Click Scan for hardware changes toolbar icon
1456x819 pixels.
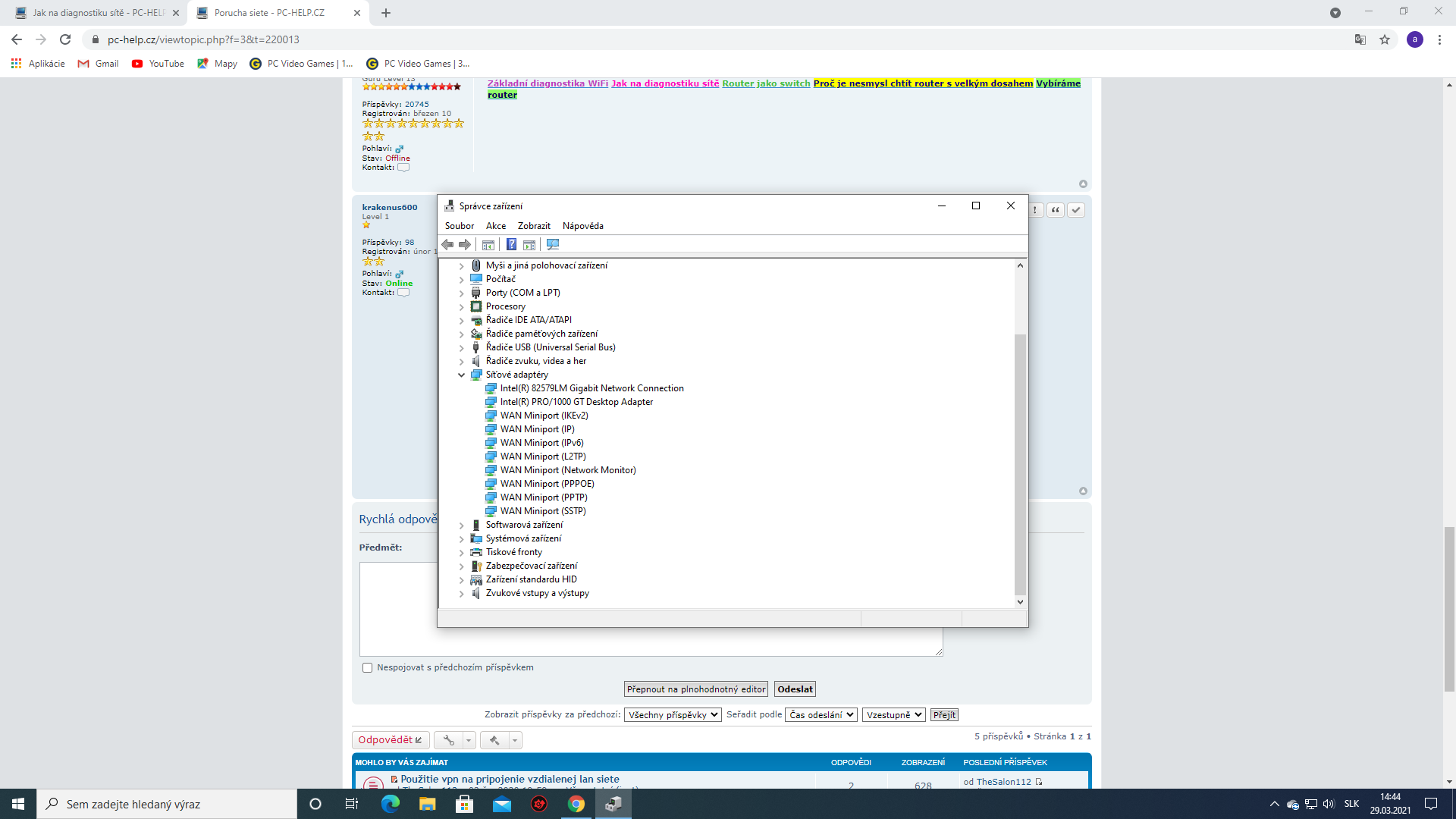(x=553, y=244)
